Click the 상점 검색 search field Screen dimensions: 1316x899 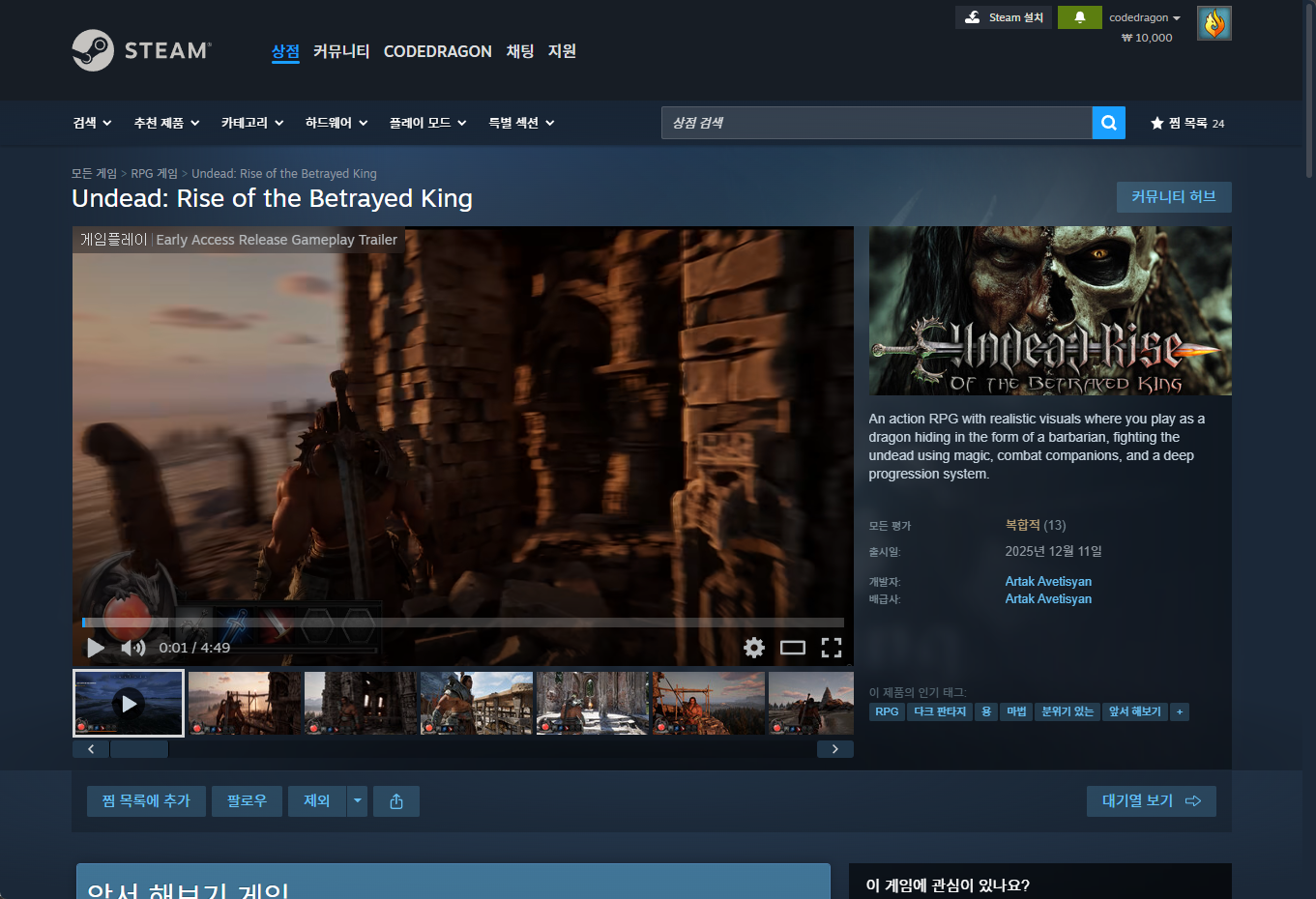[877, 123]
